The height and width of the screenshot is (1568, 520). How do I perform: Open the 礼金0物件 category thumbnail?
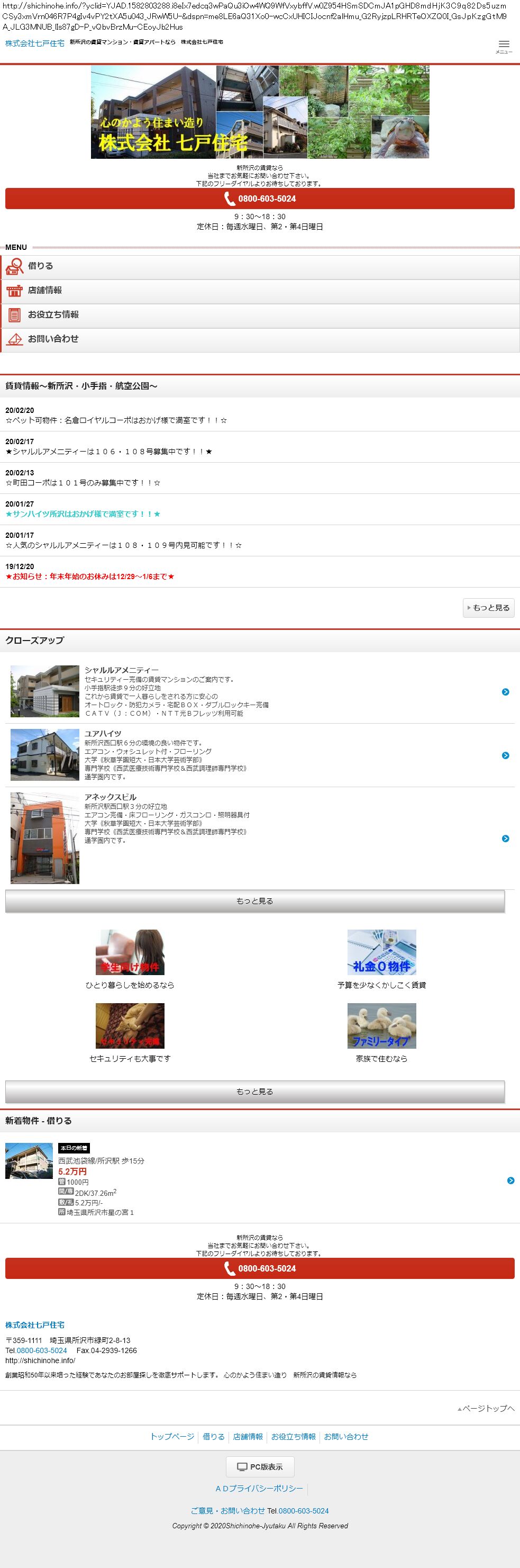[x=381, y=952]
